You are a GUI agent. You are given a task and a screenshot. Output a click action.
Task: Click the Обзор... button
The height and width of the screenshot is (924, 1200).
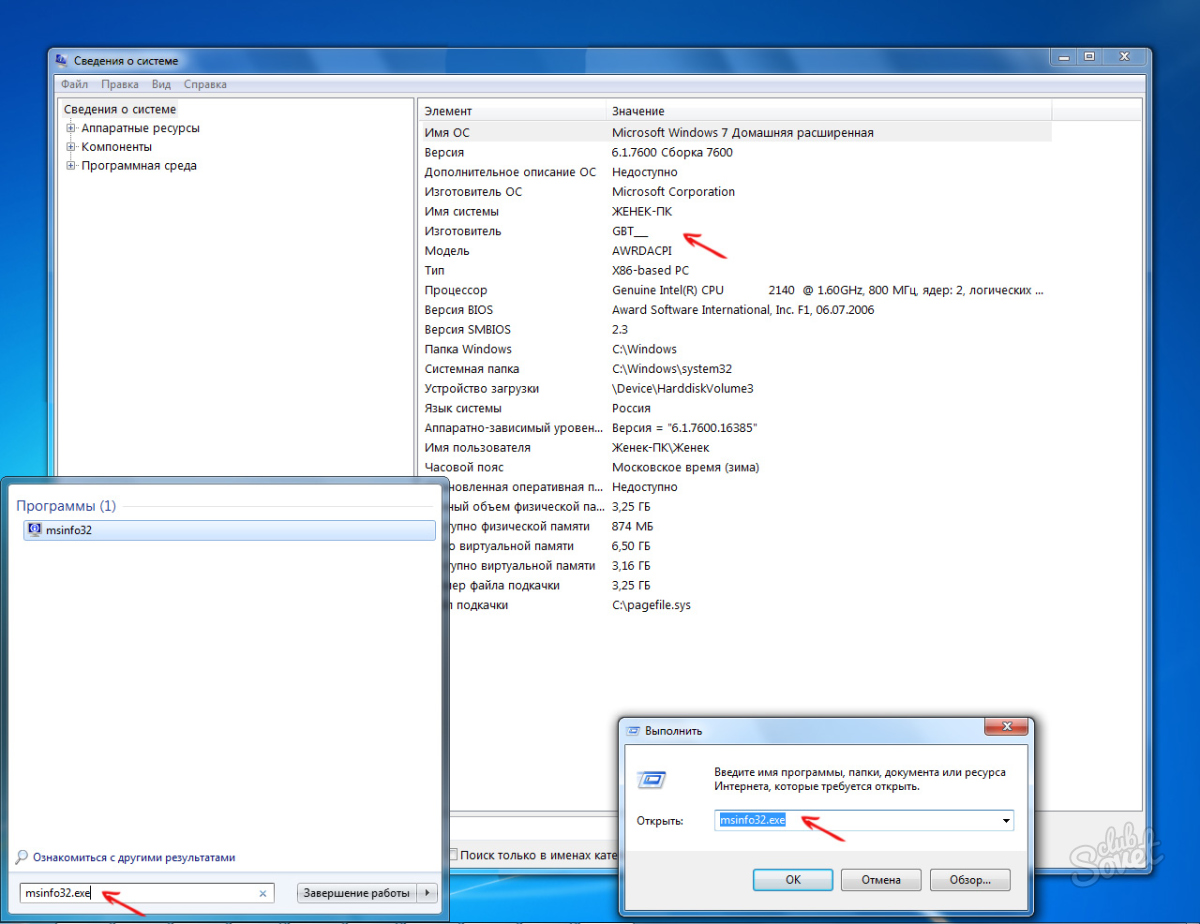point(969,879)
